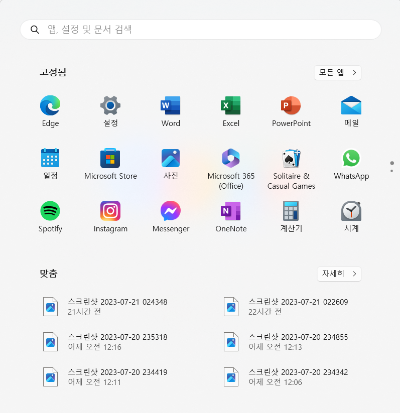Image resolution: width=400 pixels, height=413 pixels.
Task: Launch OneNote
Action: [x=231, y=217]
